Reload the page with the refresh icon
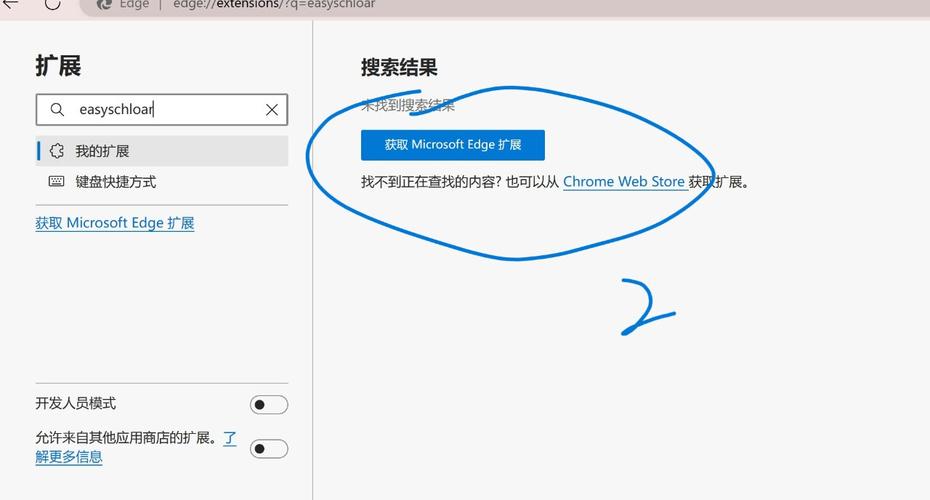 pos(52,4)
